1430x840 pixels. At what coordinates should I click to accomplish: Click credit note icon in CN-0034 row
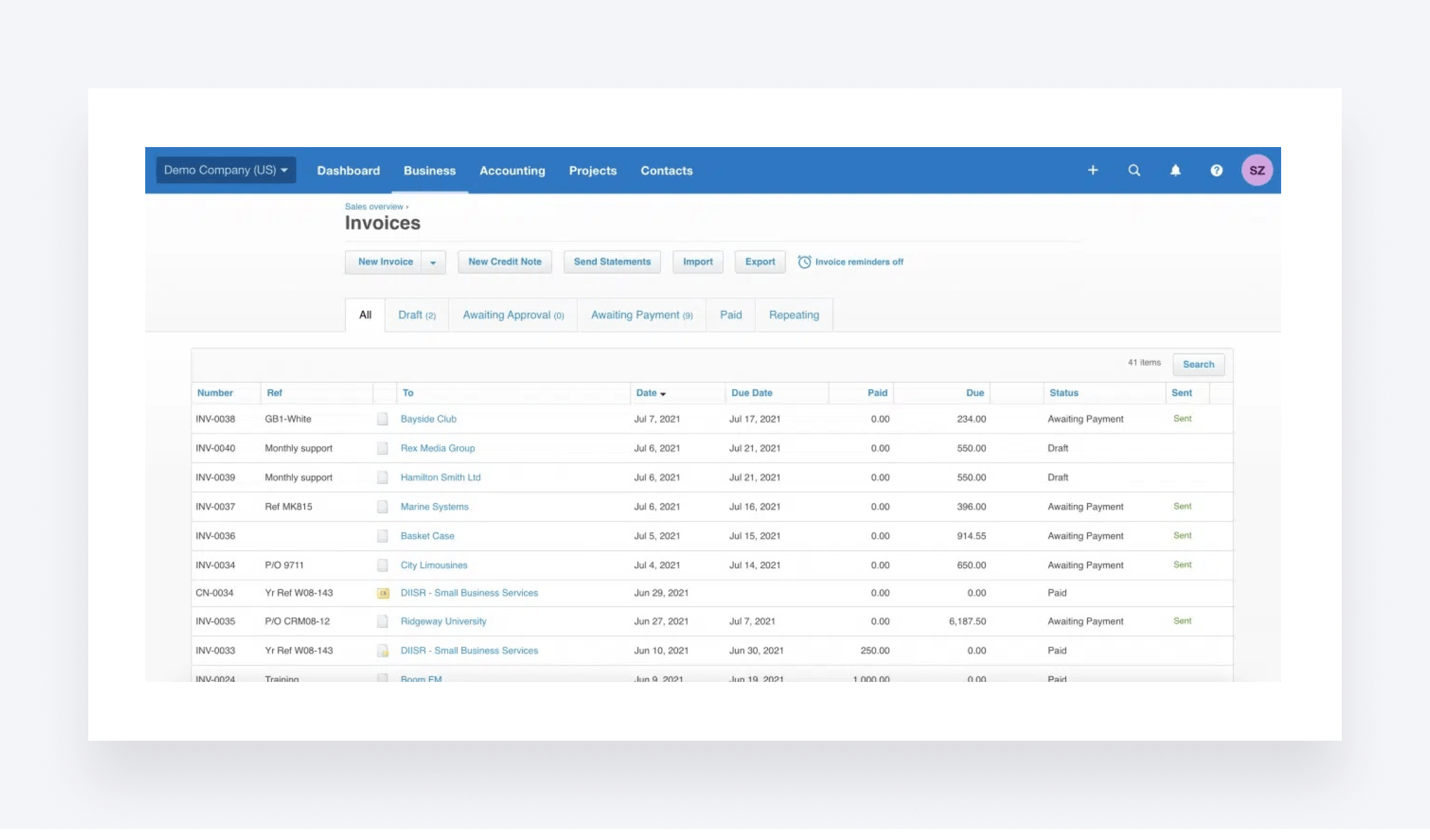383,593
